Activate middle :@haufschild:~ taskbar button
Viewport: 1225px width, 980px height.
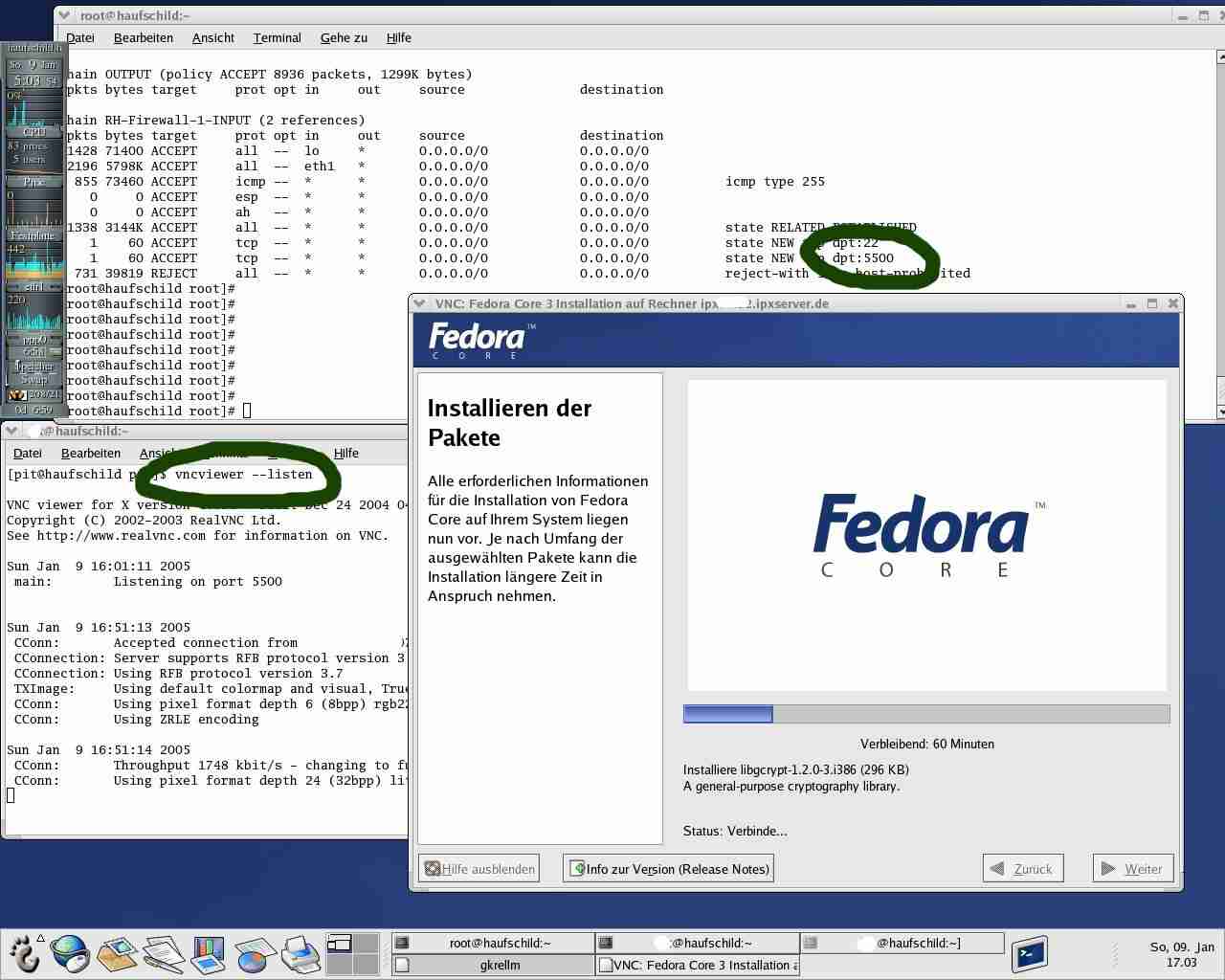point(697,943)
